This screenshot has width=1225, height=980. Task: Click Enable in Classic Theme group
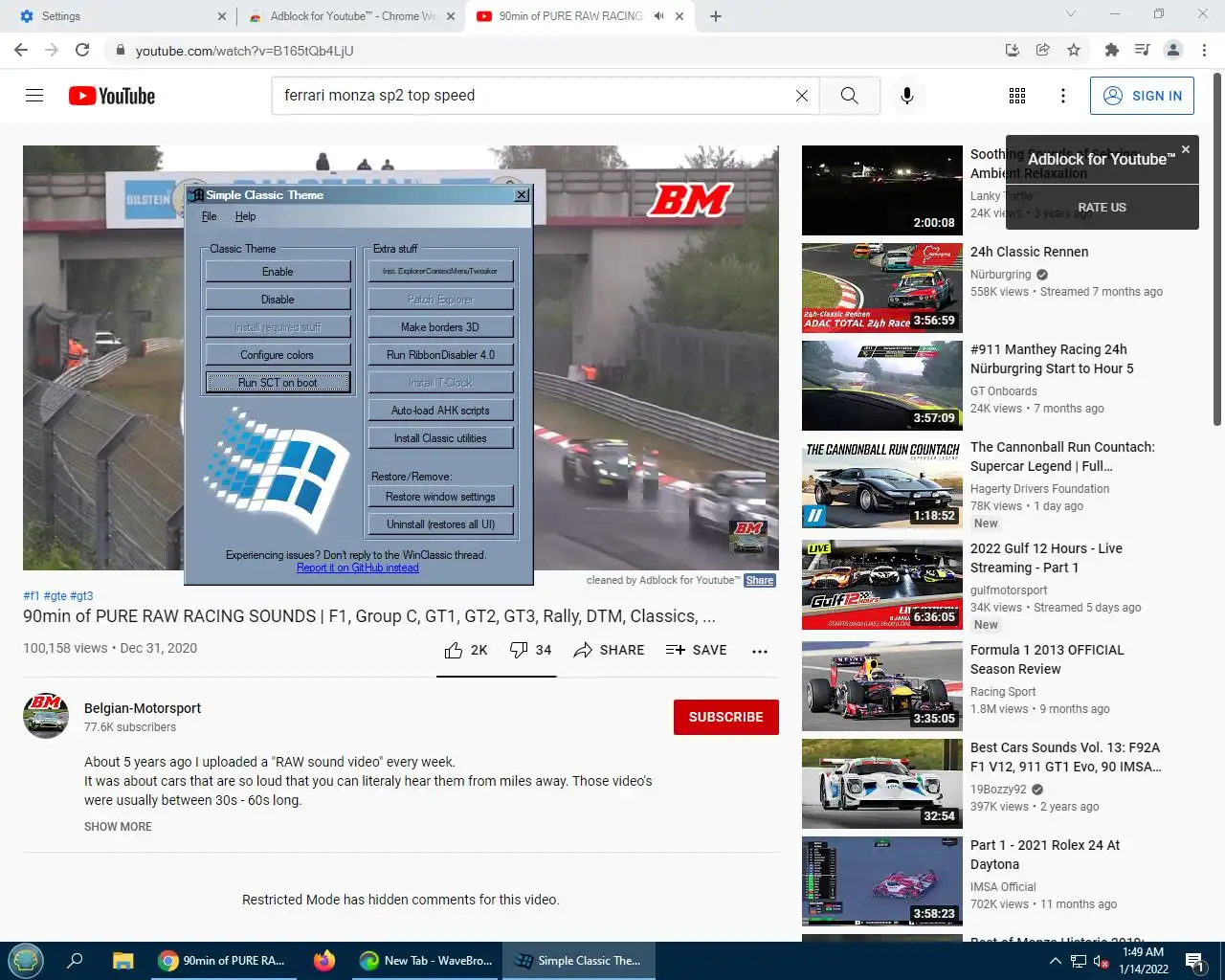278,272
